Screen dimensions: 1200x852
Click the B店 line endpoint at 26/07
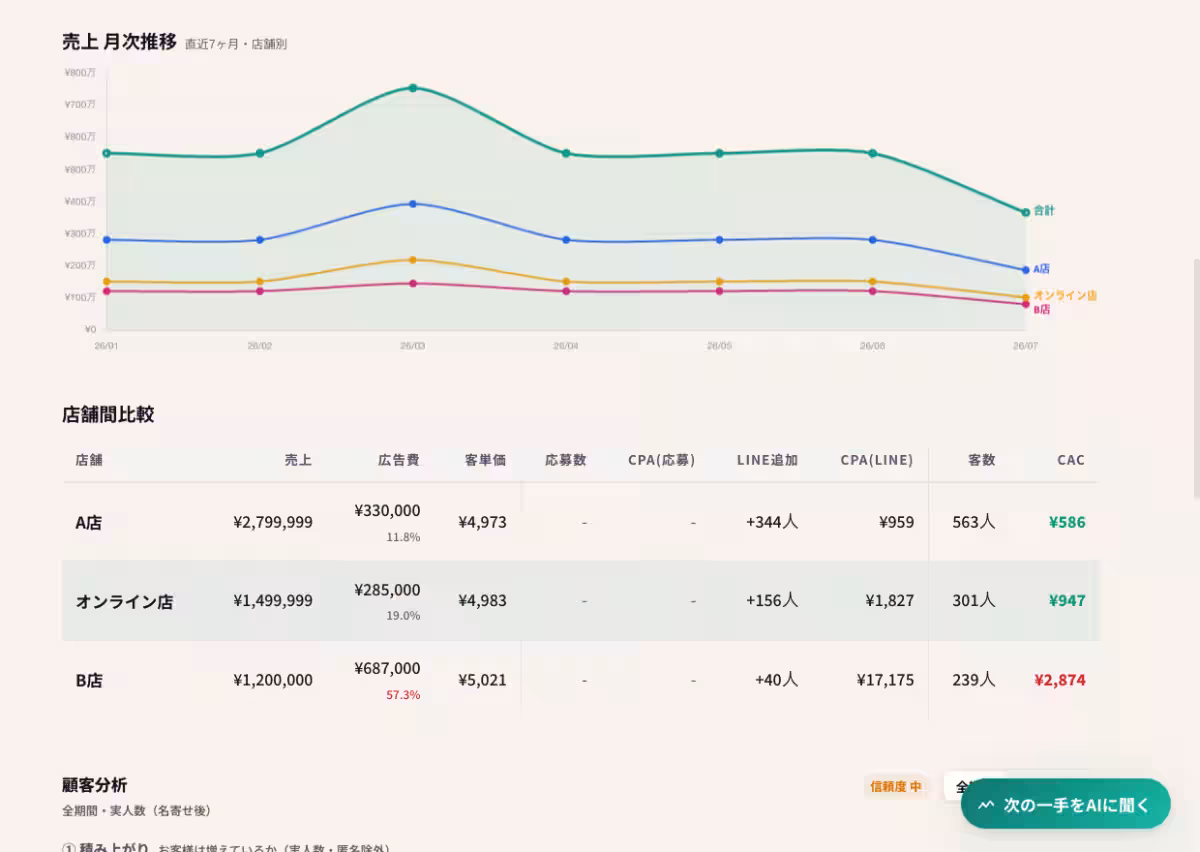(x=1026, y=305)
